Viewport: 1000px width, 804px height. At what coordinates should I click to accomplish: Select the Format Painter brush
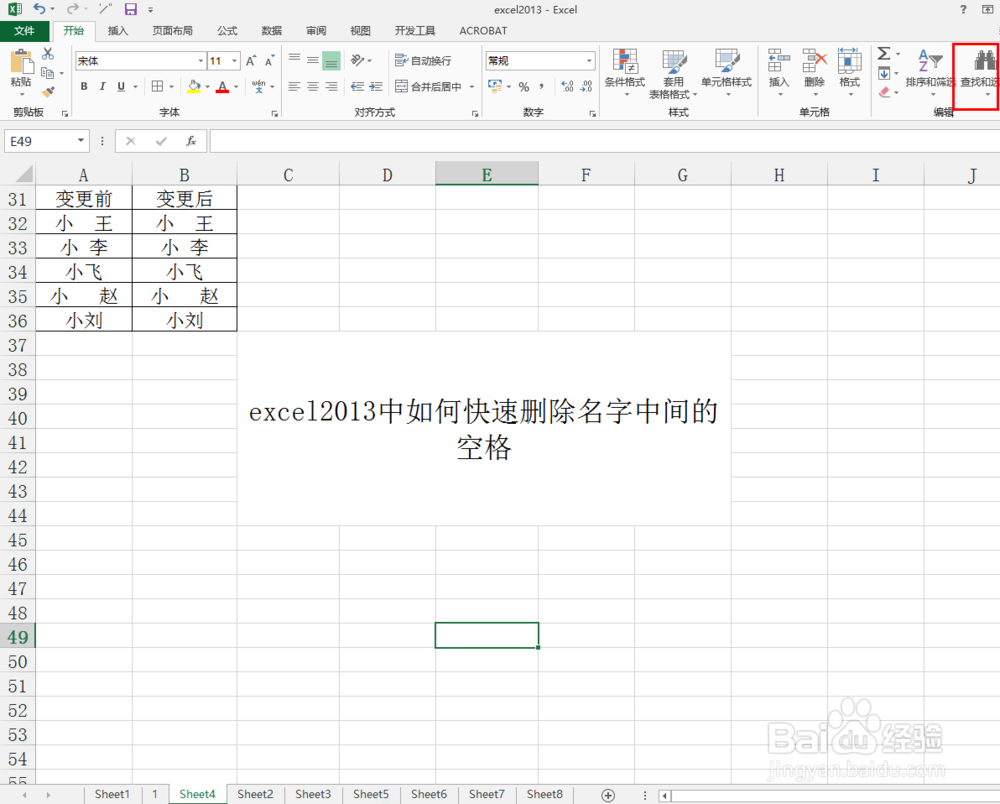(48, 92)
